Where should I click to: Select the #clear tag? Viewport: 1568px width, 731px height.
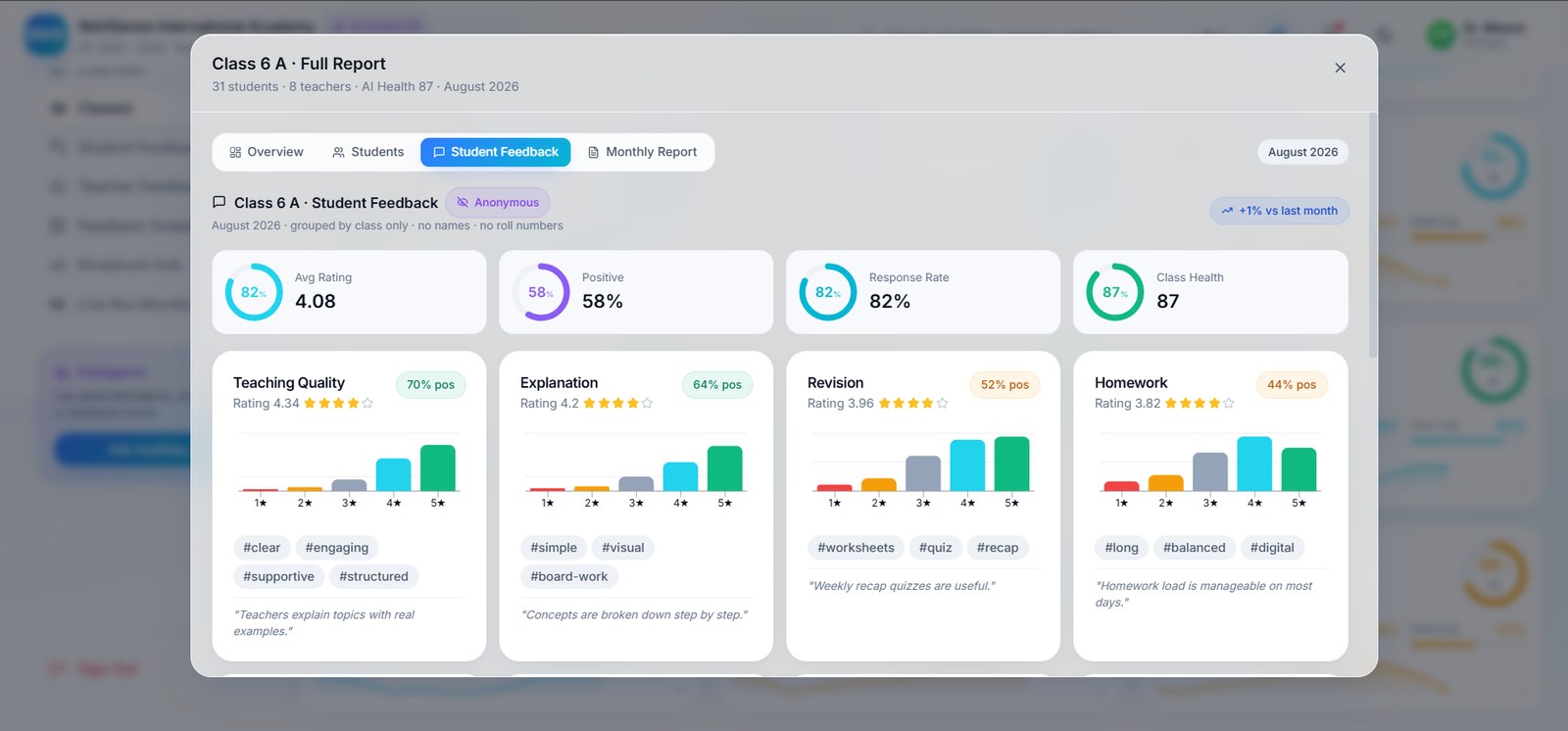coord(262,548)
